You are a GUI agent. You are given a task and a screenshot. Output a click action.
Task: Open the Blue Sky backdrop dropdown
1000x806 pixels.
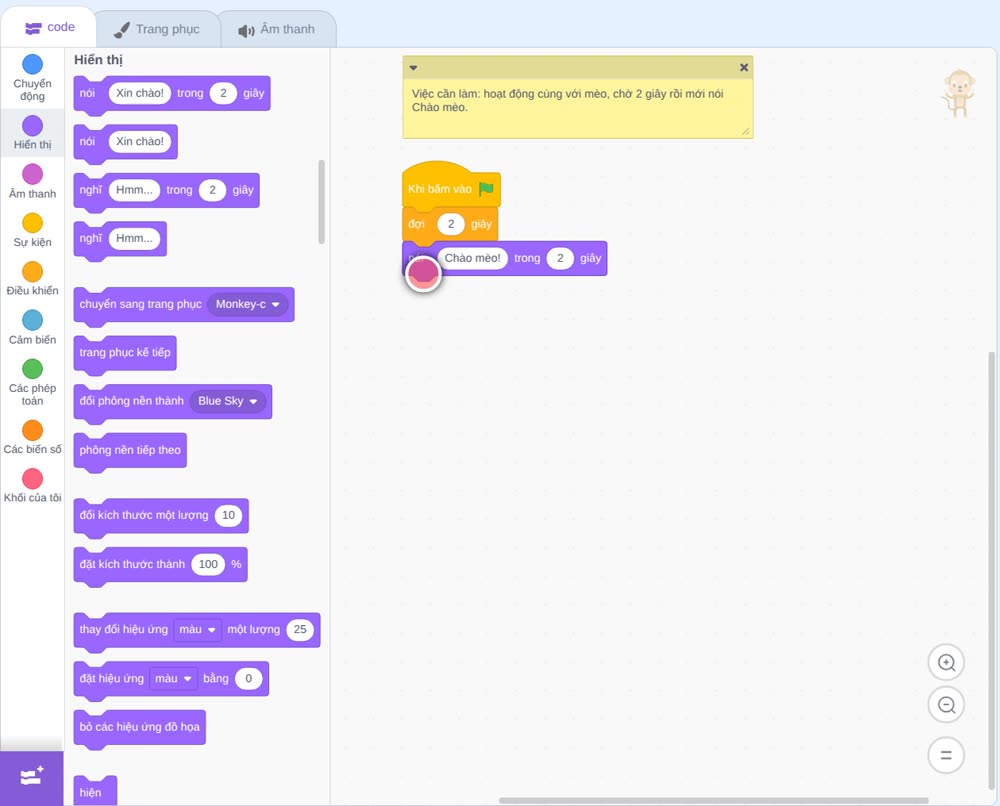[228, 401]
